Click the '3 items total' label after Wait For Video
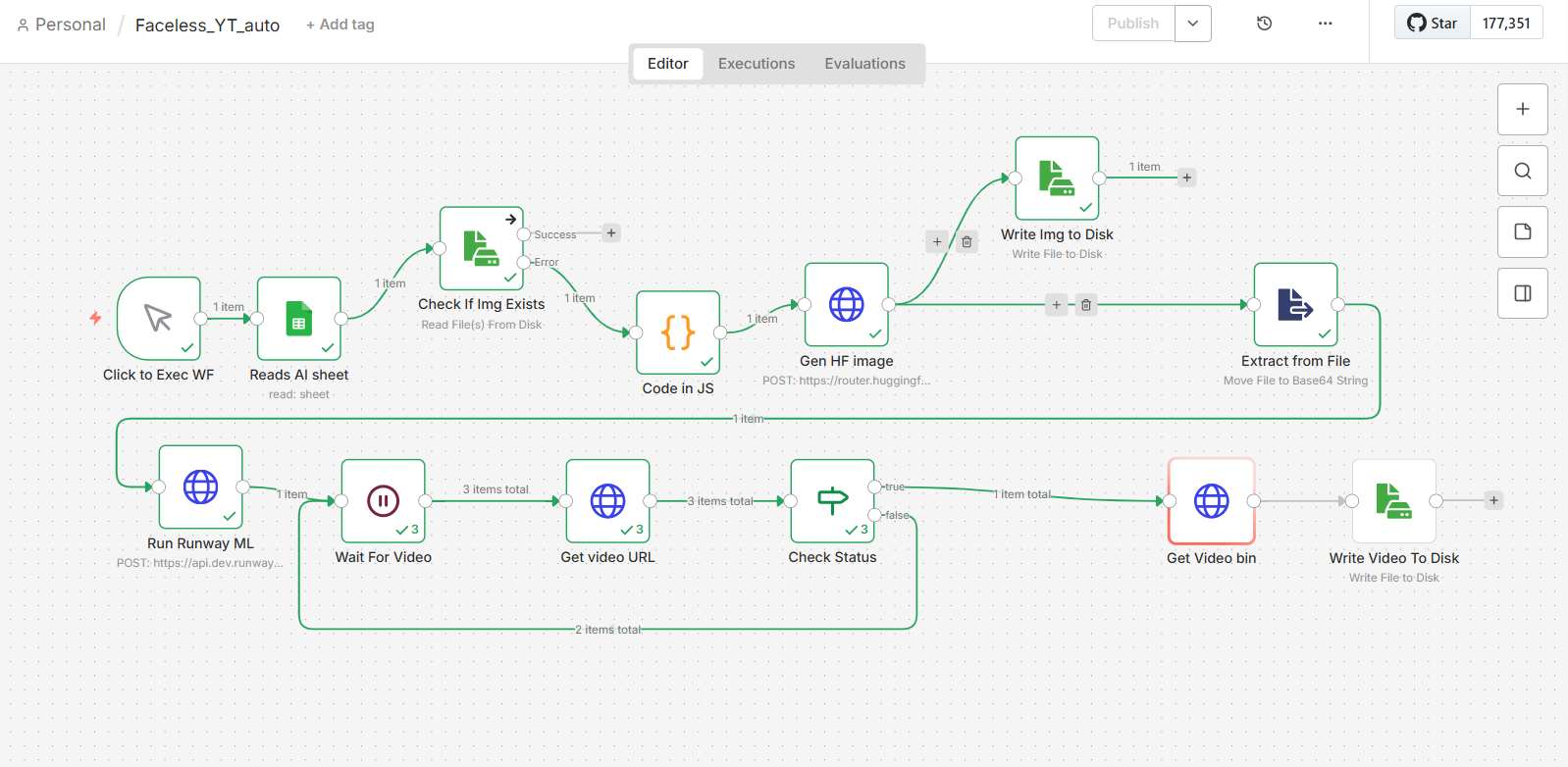Image resolution: width=1568 pixels, height=767 pixels. [x=496, y=489]
